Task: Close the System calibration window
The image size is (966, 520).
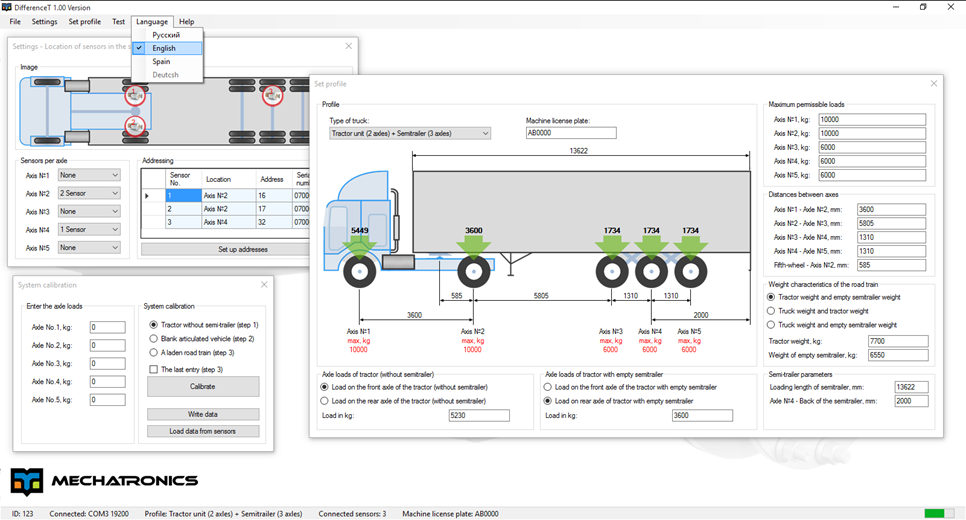Action: click(x=264, y=285)
